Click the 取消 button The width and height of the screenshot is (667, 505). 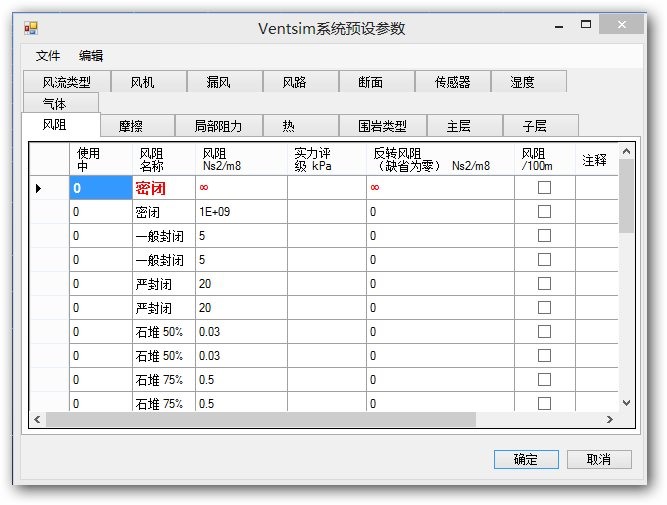point(599,459)
